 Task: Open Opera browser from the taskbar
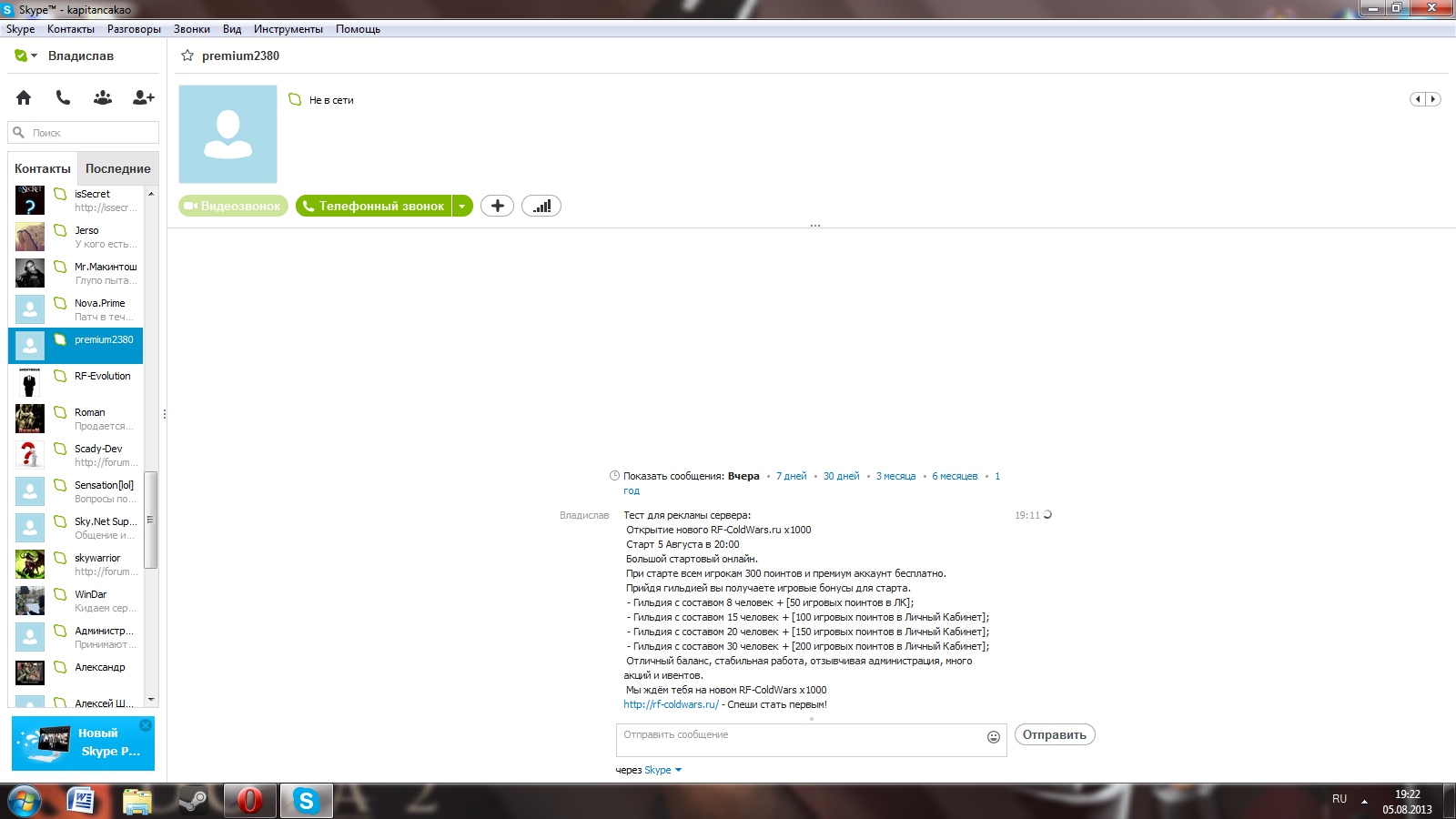[249, 801]
